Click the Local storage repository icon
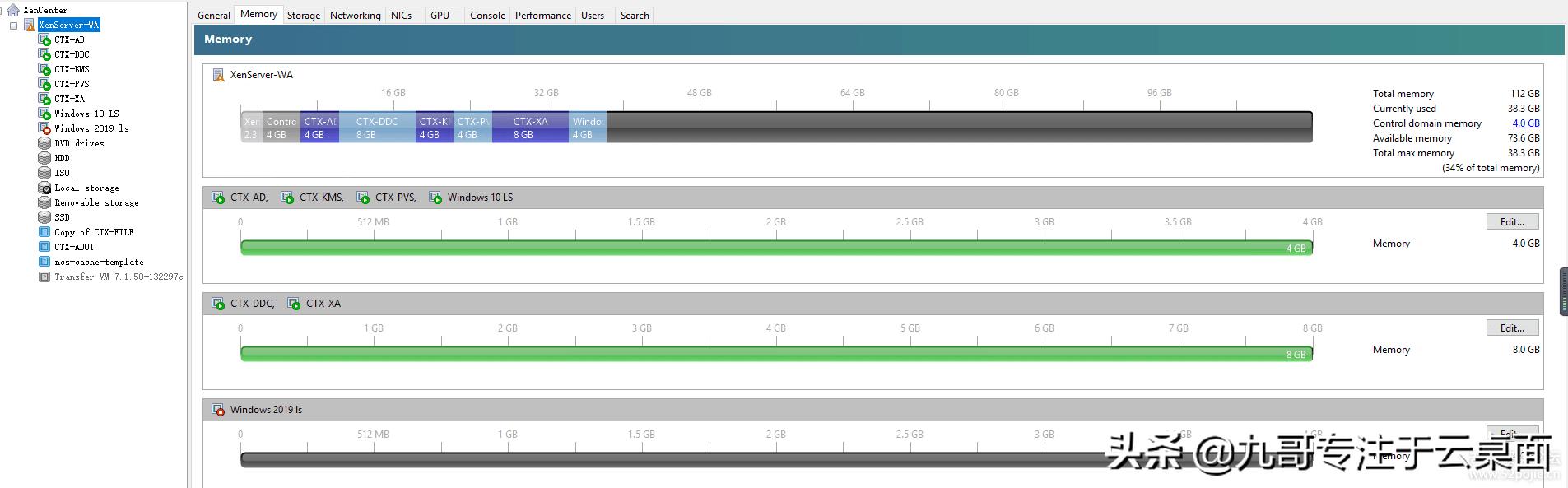 pos(44,188)
